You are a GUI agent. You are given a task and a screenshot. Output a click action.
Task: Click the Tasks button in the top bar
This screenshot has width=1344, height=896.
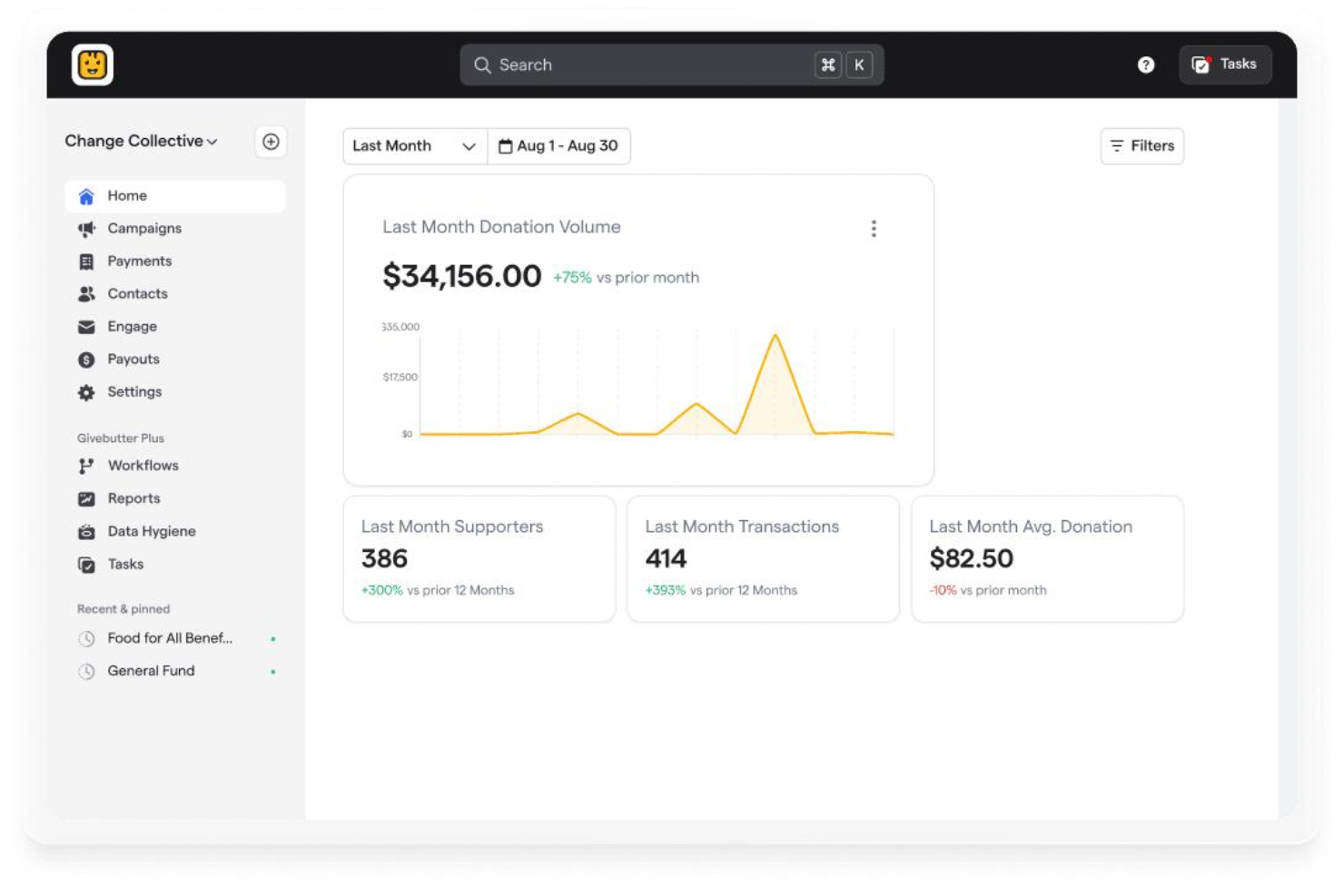[x=1225, y=64]
